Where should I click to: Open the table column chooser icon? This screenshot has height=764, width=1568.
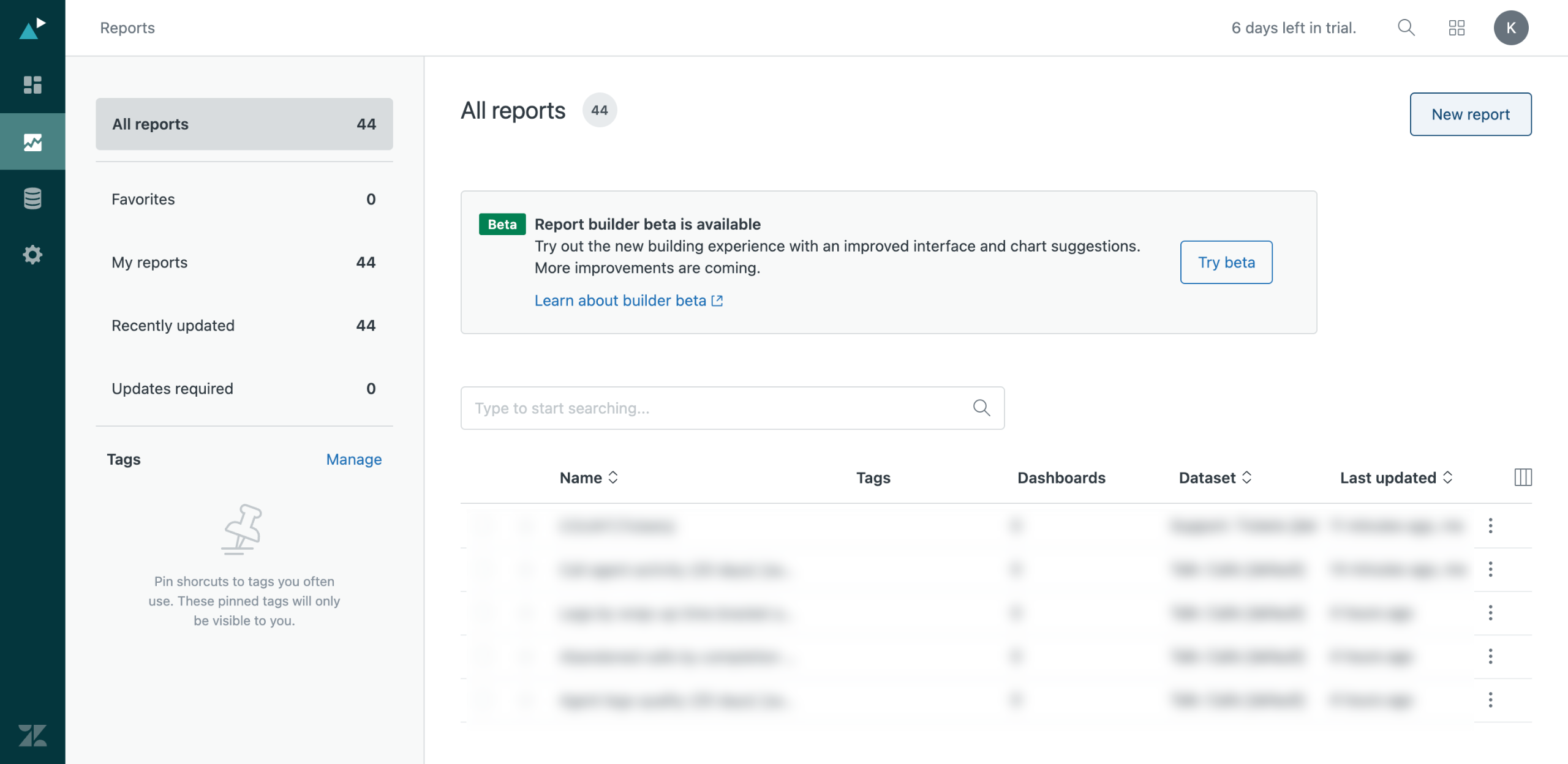coord(1523,478)
